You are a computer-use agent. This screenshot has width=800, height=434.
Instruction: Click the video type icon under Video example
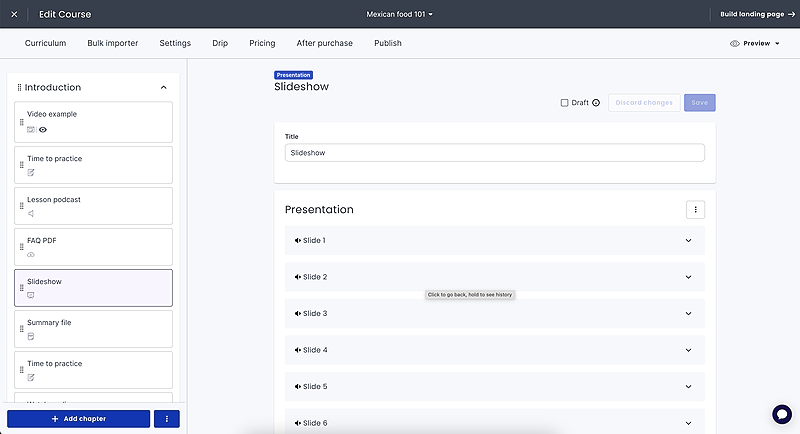tap(31, 130)
